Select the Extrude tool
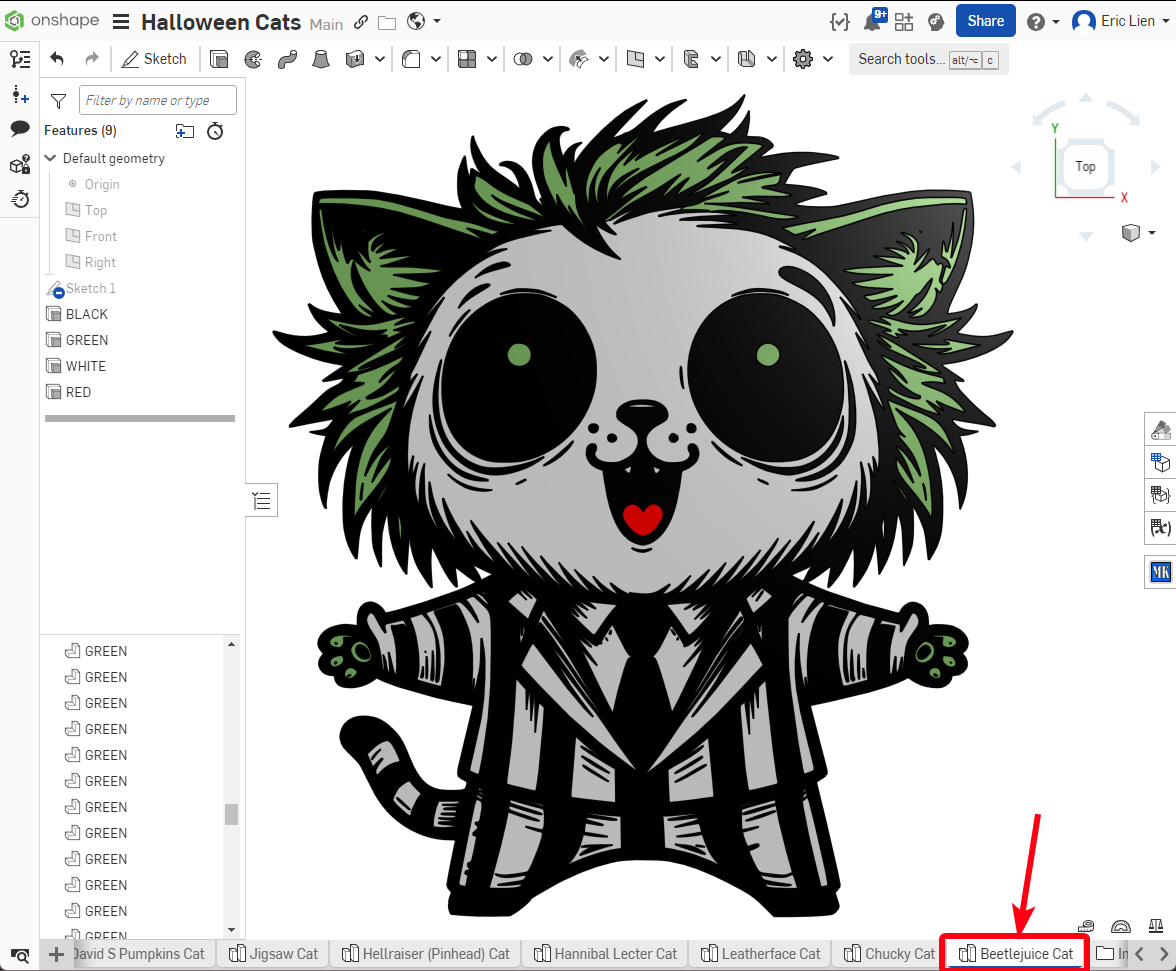 tap(219, 59)
